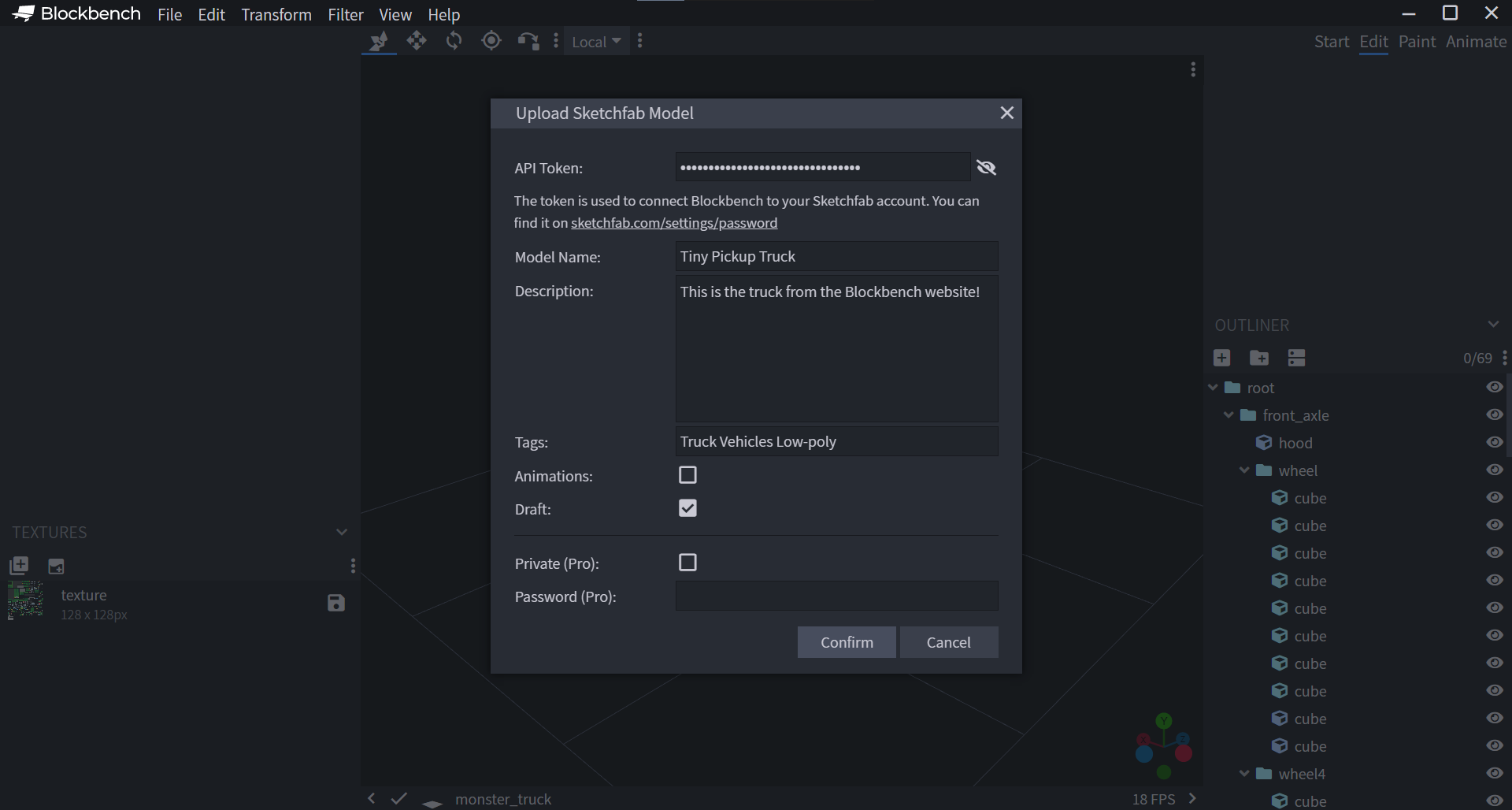The width and height of the screenshot is (1512, 810).
Task: Collapse the wheel group in the Outliner
Action: (1244, 470)
